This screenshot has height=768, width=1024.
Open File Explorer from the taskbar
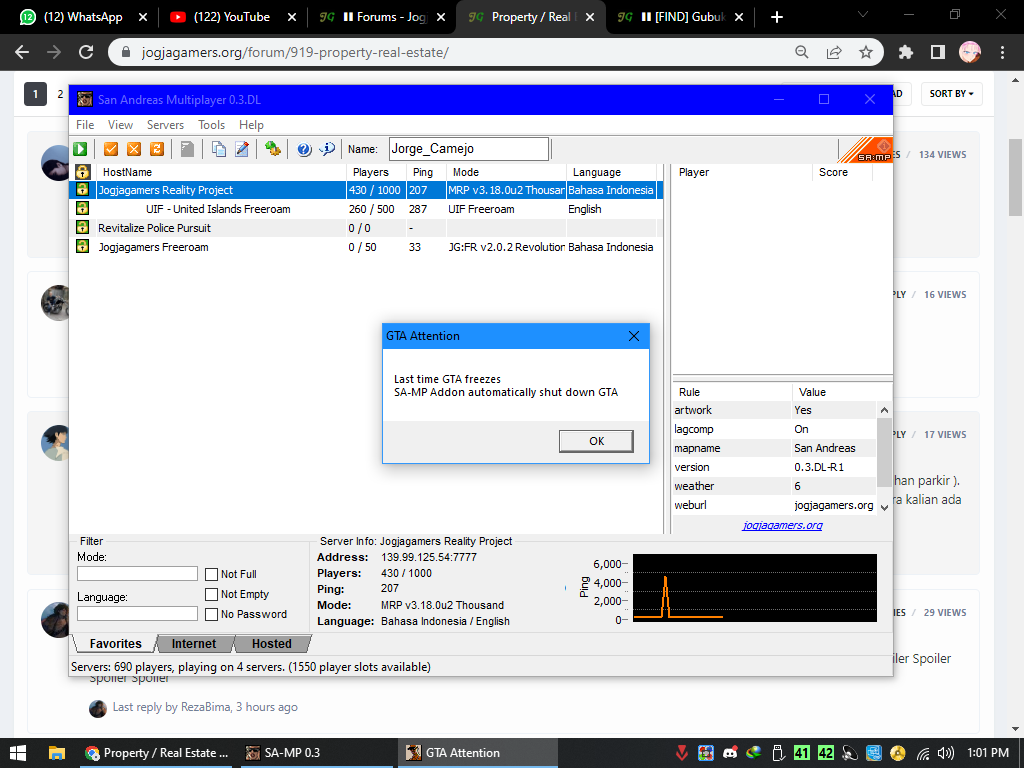pyautogui.click(x=57, y=753)
